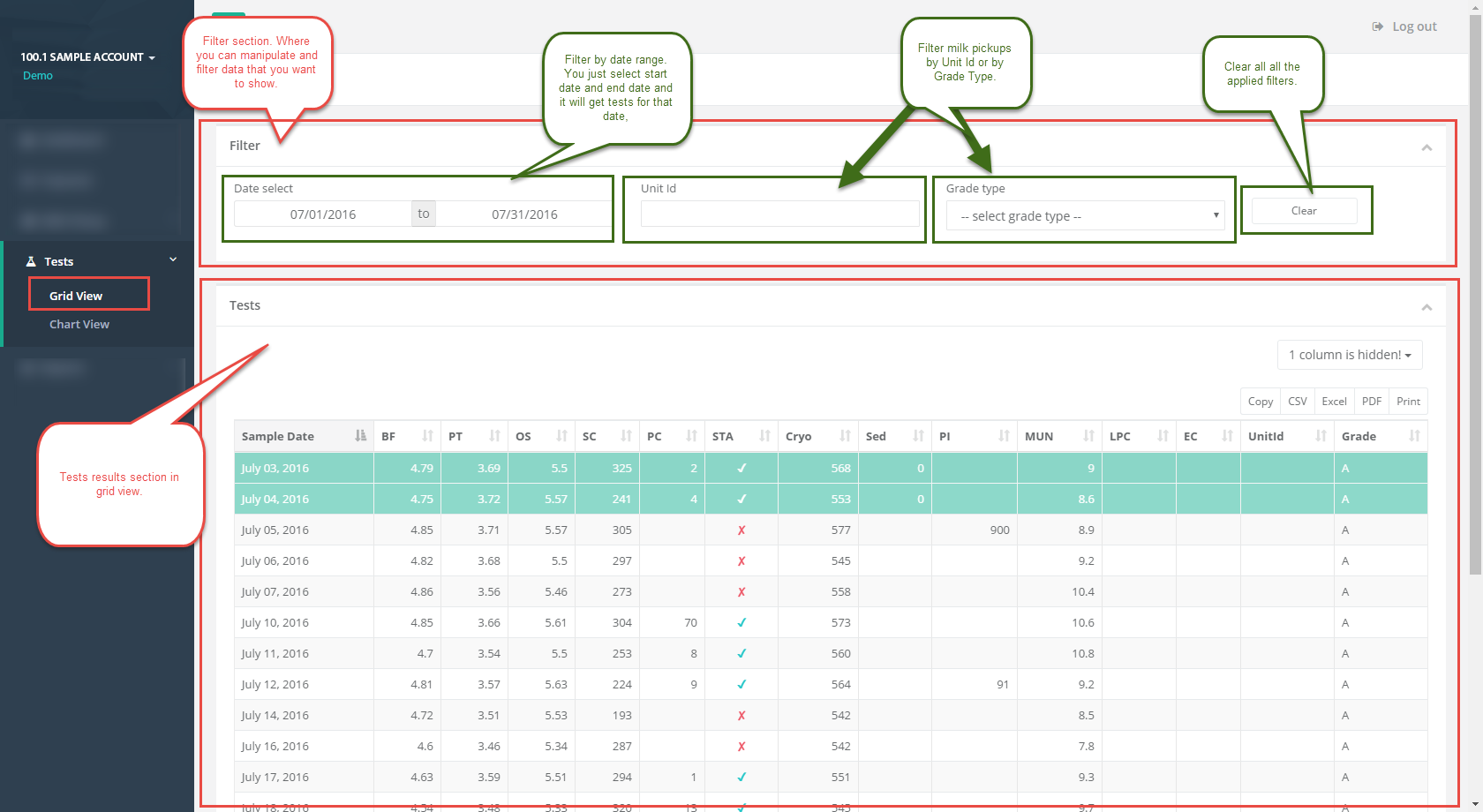Click the MUN column sort icon
1483x812 pixels.
(1088, 436)
